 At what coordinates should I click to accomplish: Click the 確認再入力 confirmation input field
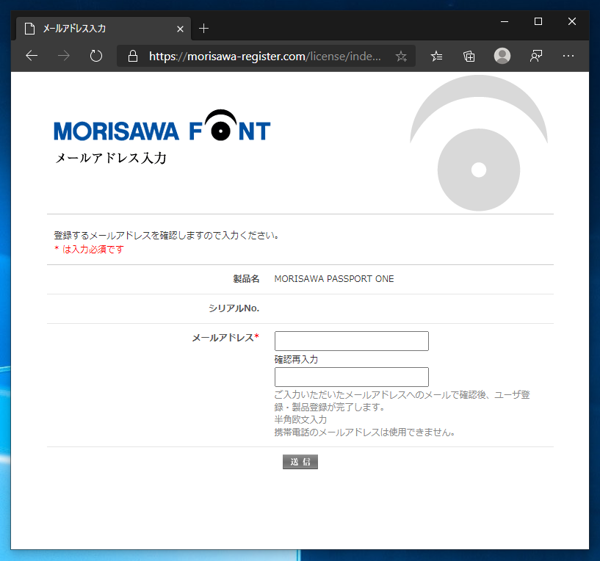tap(351, 377)
